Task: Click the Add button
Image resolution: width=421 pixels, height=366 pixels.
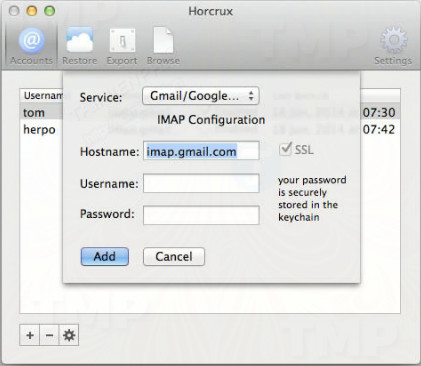Action: click(x=105, y=256)
